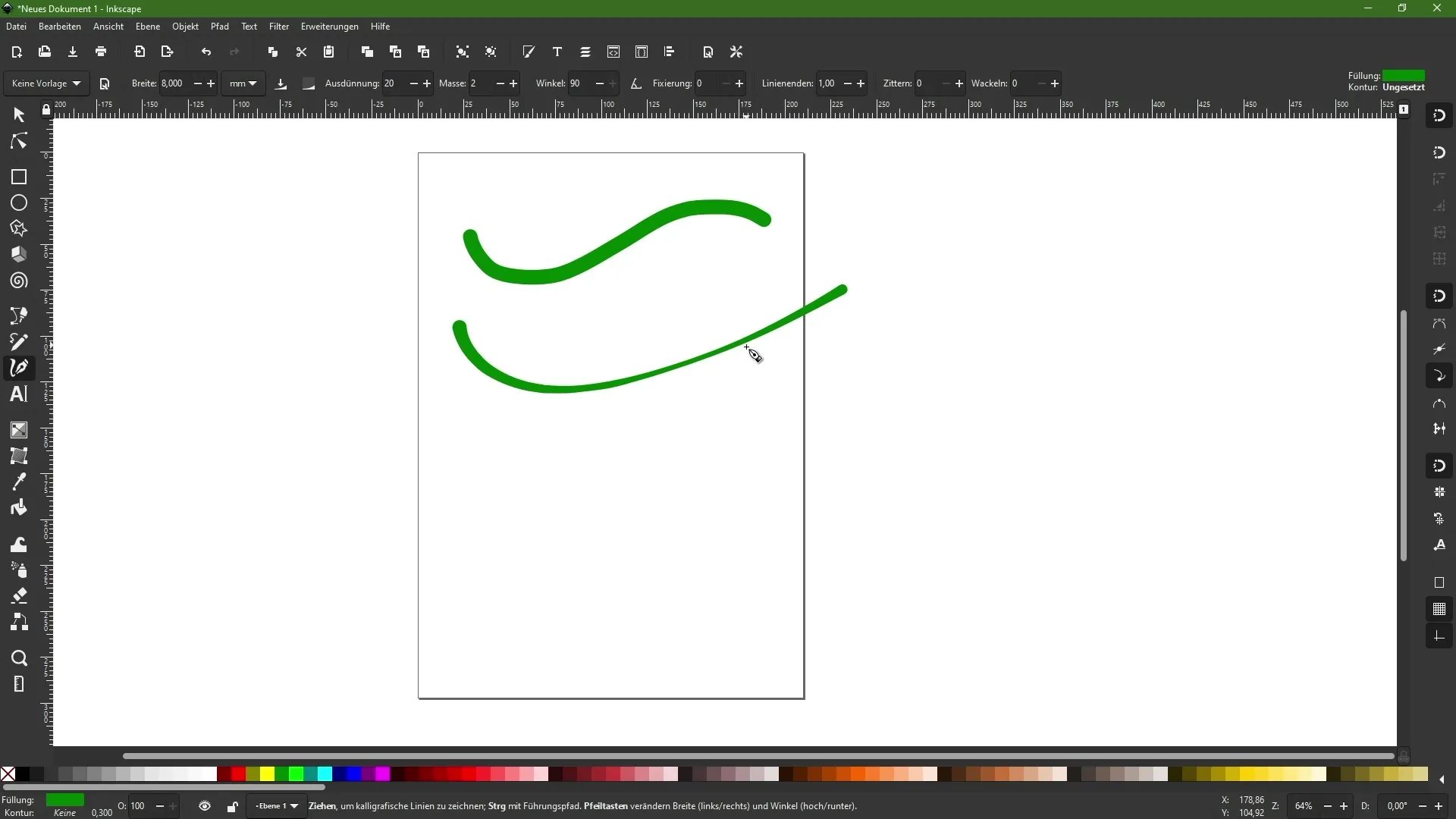Open the Ebene 1 layer dropdown
This screenshot has width=1456, height=819.
(x=277, y=806)
